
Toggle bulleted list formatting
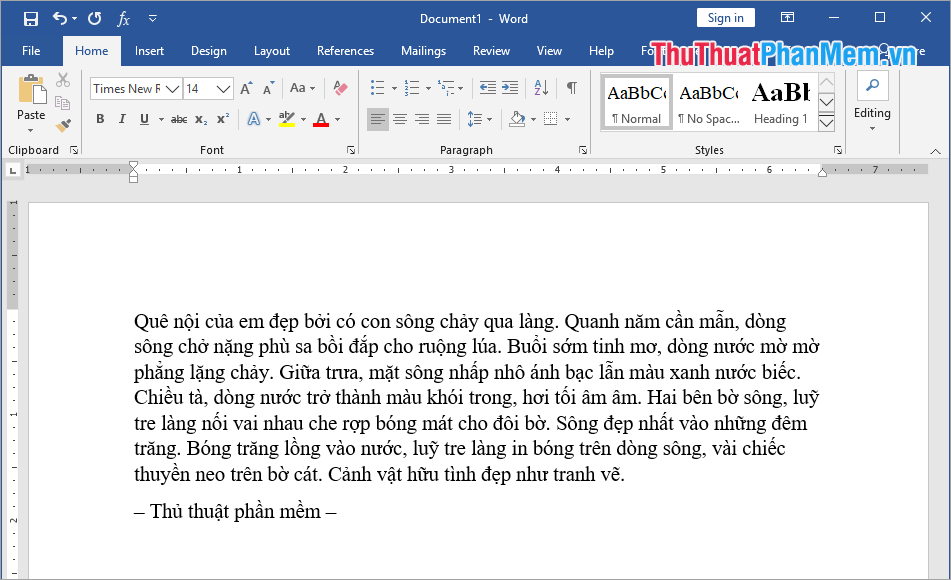pyautogui.click(x=376, y=88)
